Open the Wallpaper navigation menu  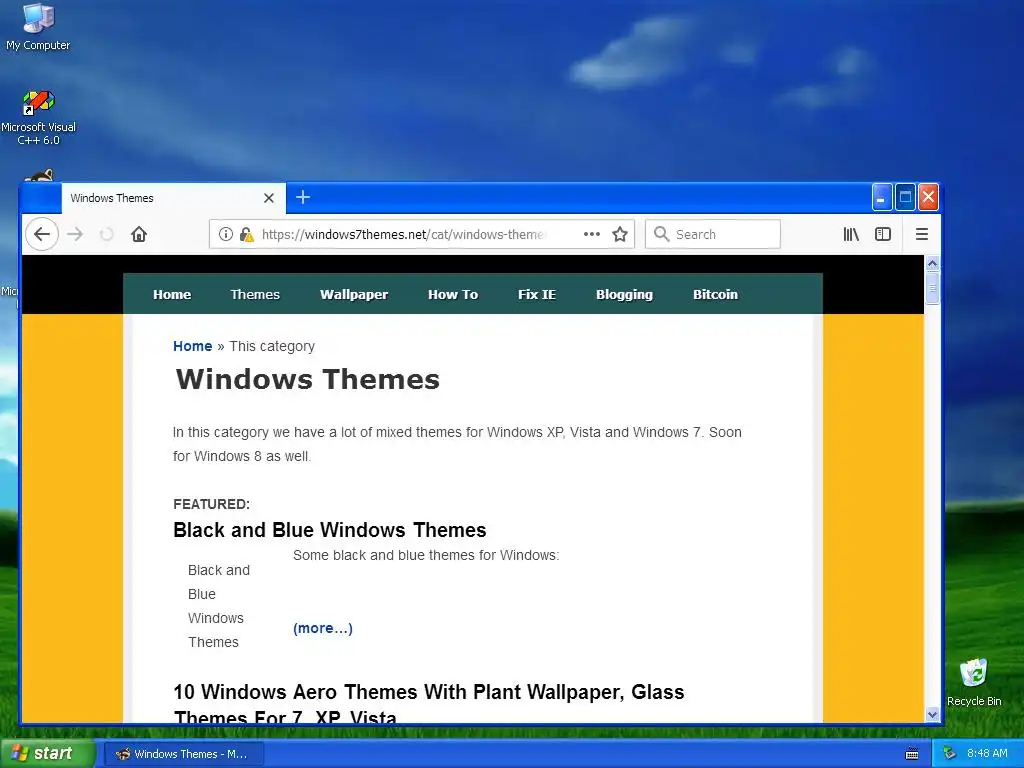(x=354, y=295)
